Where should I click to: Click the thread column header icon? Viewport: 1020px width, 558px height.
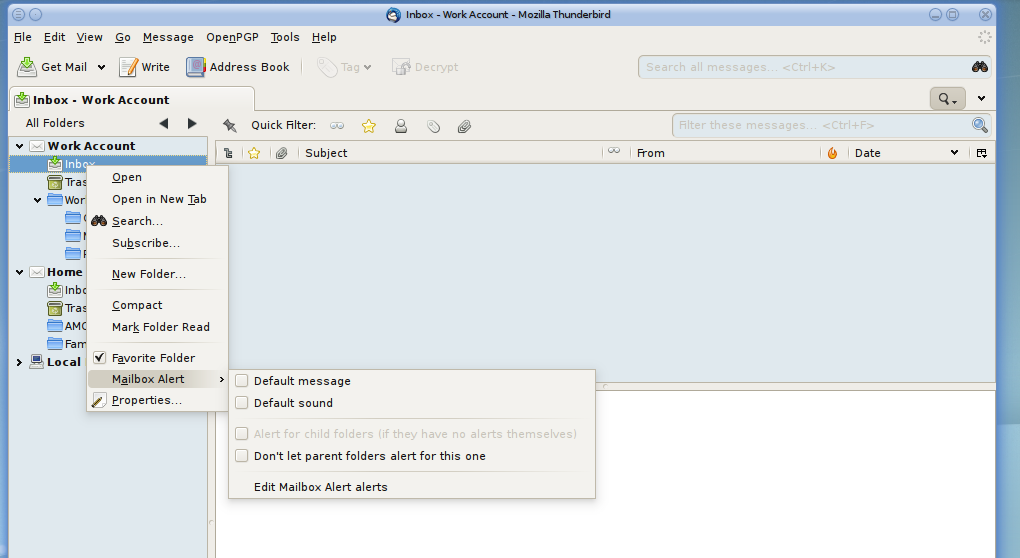tap(228, 153)
